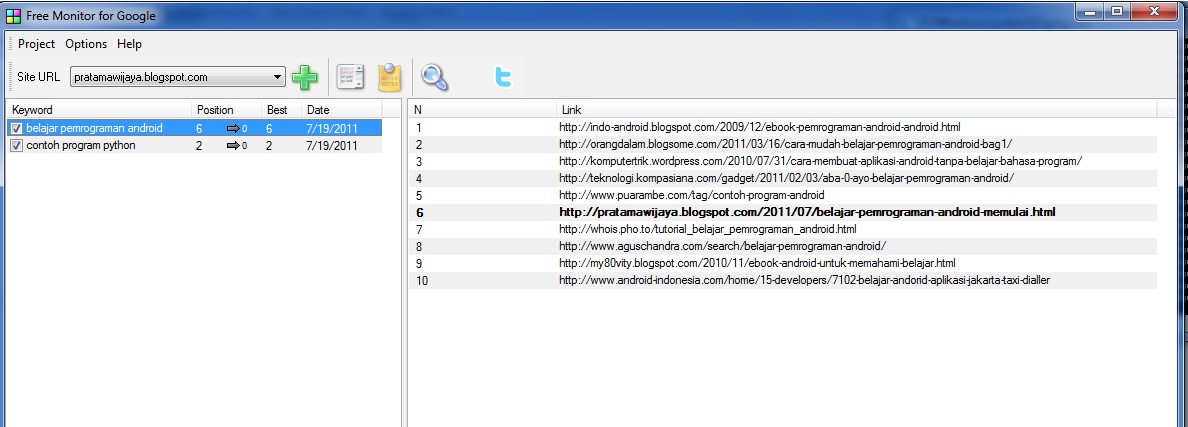Viewport: 1188px width, 427px height.
Task: Select the indo-android.blogspot.com link row
Action: (x=783, y=127)
